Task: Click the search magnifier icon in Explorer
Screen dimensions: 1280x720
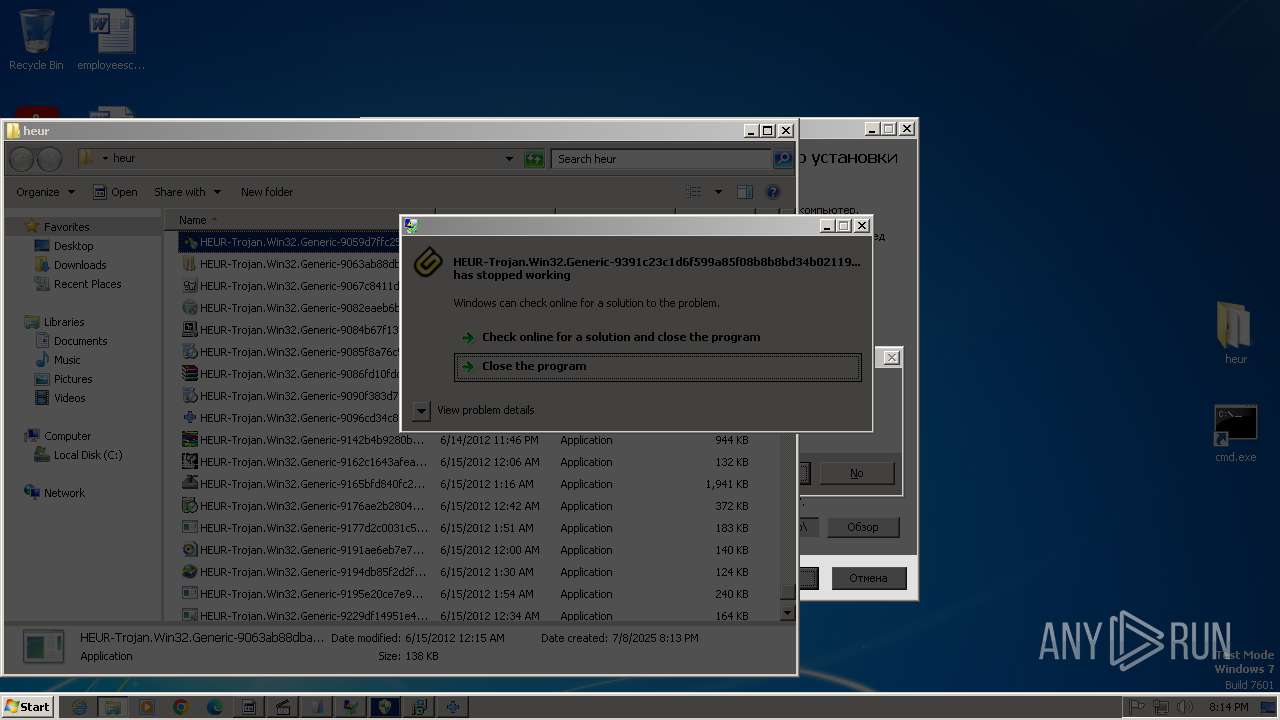Action: 783,159
